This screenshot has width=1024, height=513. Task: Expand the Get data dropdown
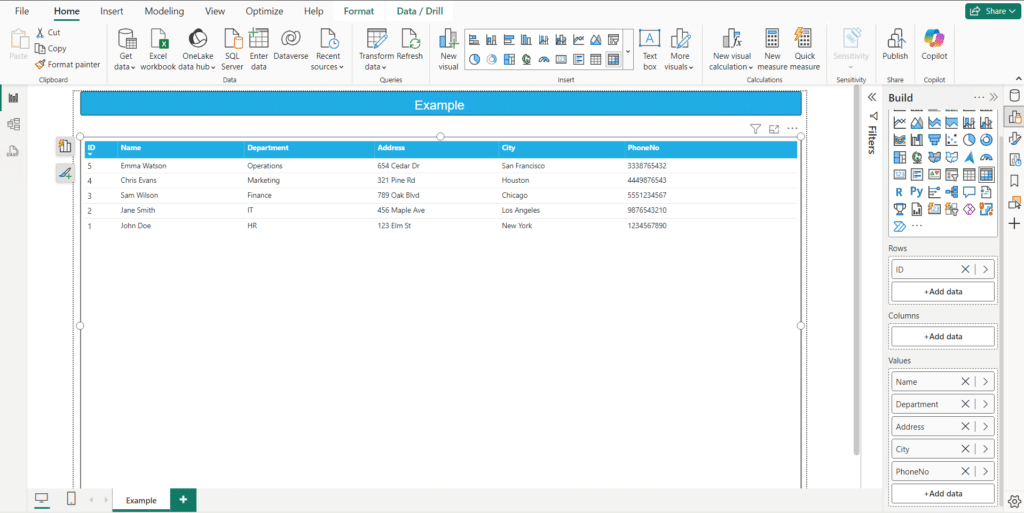126,67
